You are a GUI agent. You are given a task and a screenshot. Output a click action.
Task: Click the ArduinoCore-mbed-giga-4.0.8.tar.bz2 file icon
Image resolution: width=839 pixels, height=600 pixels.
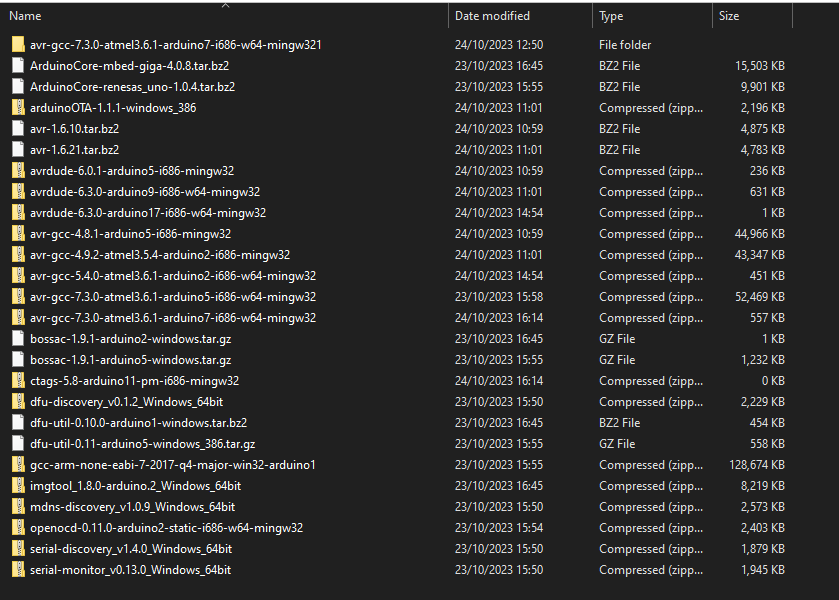(x=18, y=66)
